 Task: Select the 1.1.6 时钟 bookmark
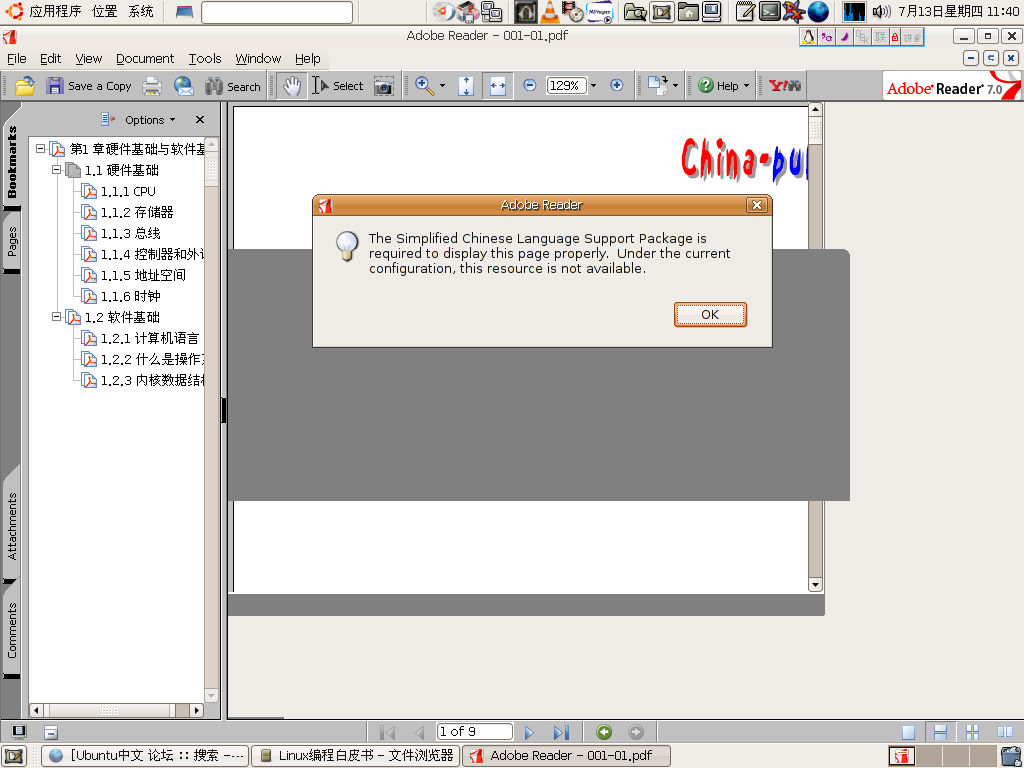coord(131,296)
